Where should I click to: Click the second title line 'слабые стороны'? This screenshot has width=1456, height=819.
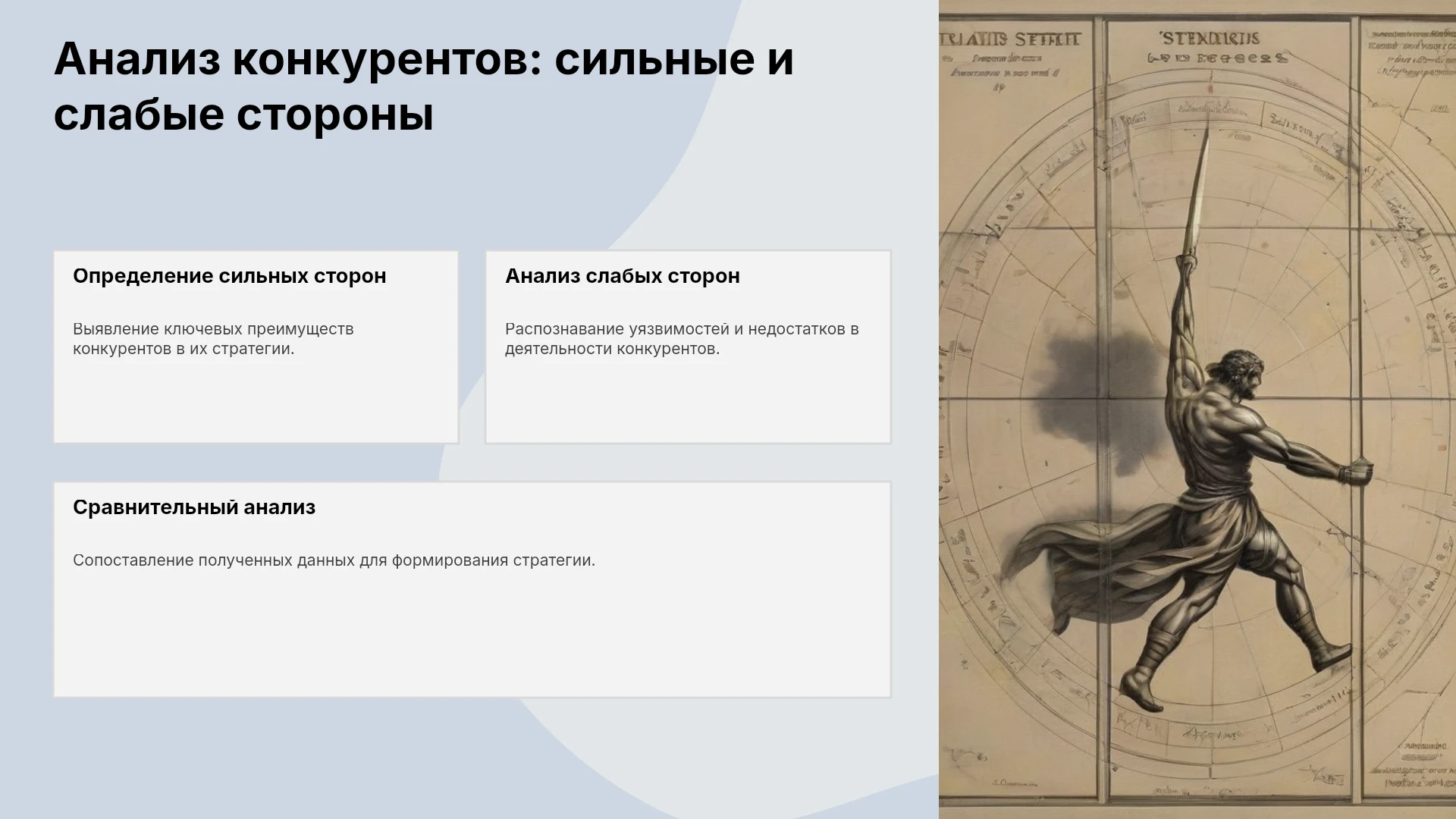coord(243,115)
